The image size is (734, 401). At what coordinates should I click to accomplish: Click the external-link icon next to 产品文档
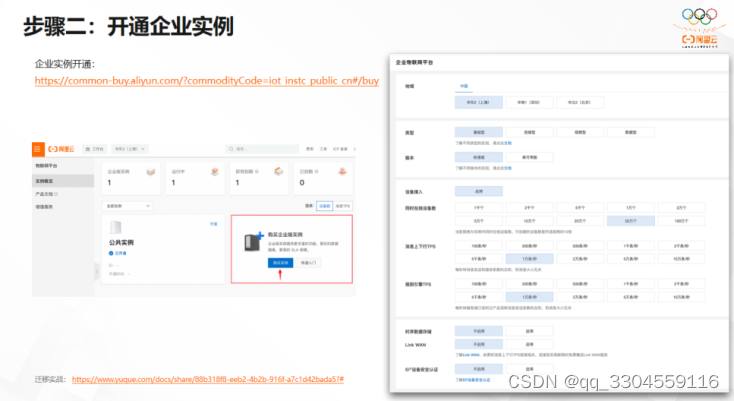[56, 194]
